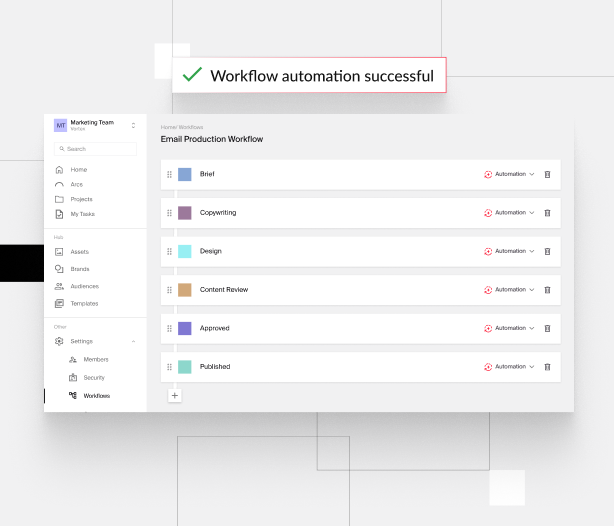
Task: Click the Published stage name
Action: tap(215, 367)
